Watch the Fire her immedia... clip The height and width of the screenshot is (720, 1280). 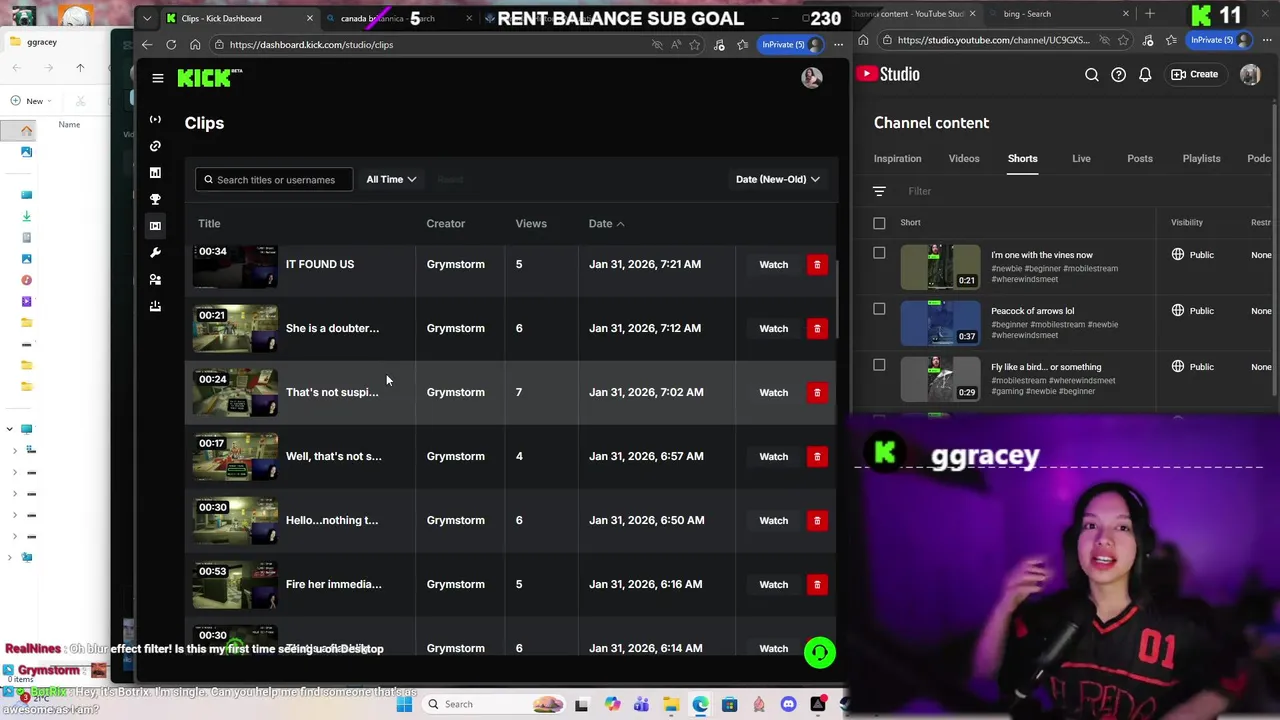(773, 584)
